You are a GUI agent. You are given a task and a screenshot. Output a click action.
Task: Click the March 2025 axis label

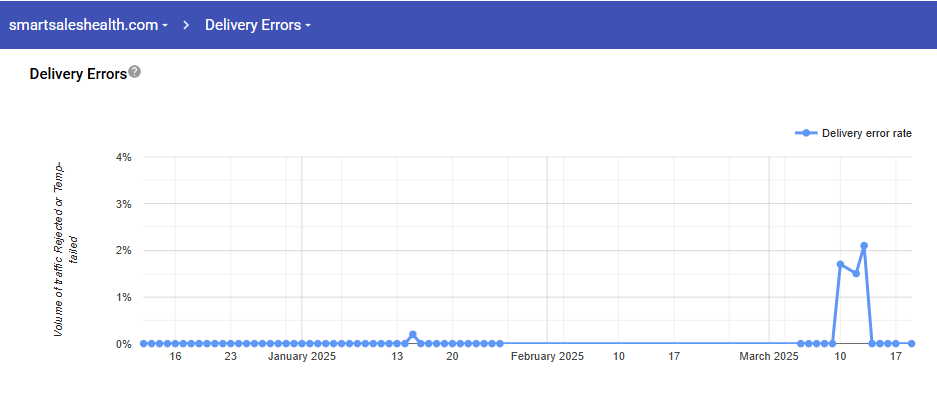click(769, 357)
